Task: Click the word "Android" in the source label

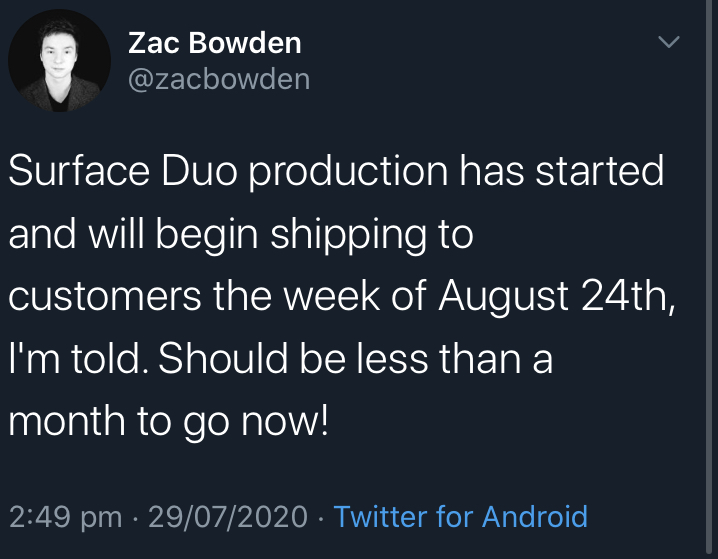Action: tap(535, 516)
